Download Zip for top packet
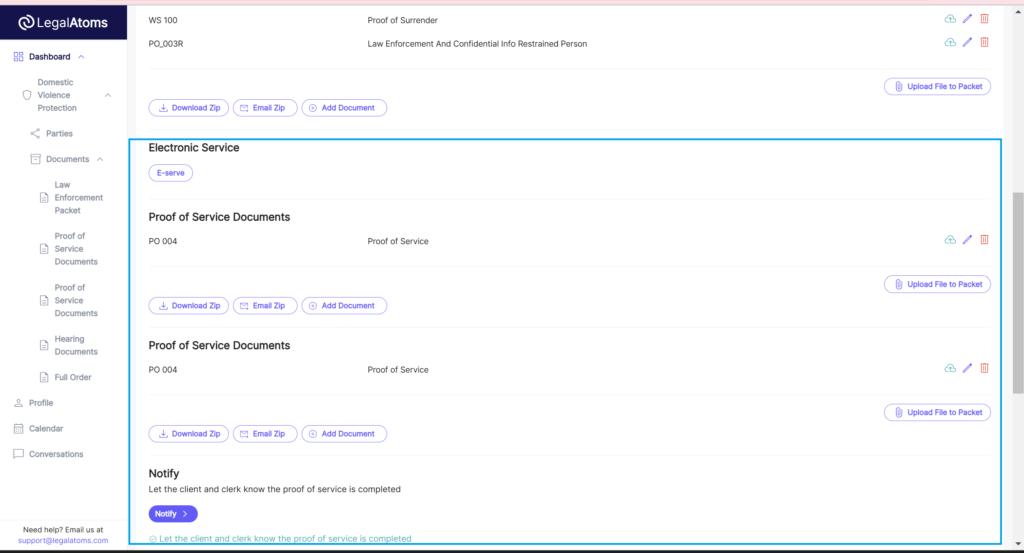The image size is (1024, 553). click(189, 108)
